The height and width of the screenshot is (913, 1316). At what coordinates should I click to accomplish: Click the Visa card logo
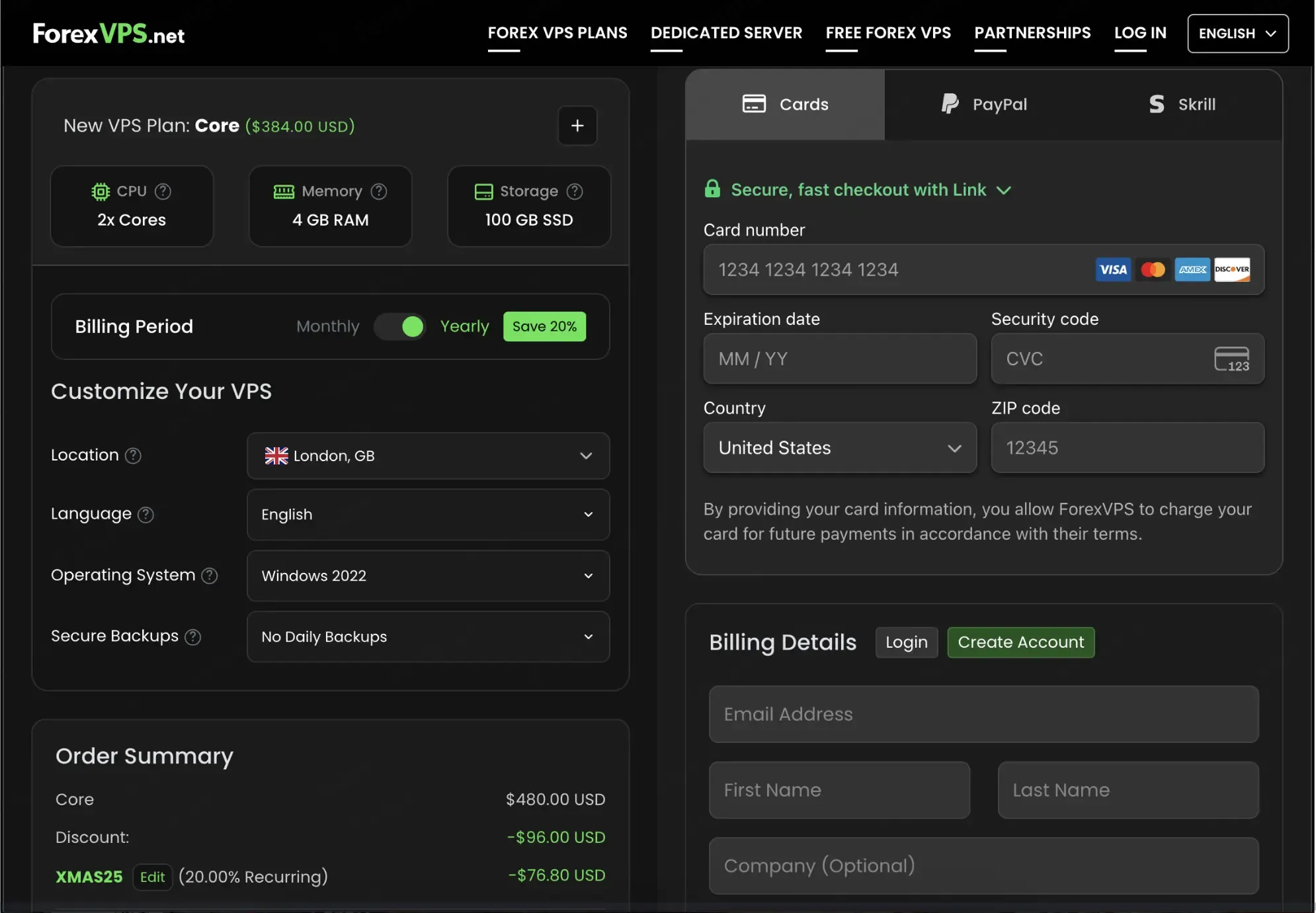pos(1113,269)
